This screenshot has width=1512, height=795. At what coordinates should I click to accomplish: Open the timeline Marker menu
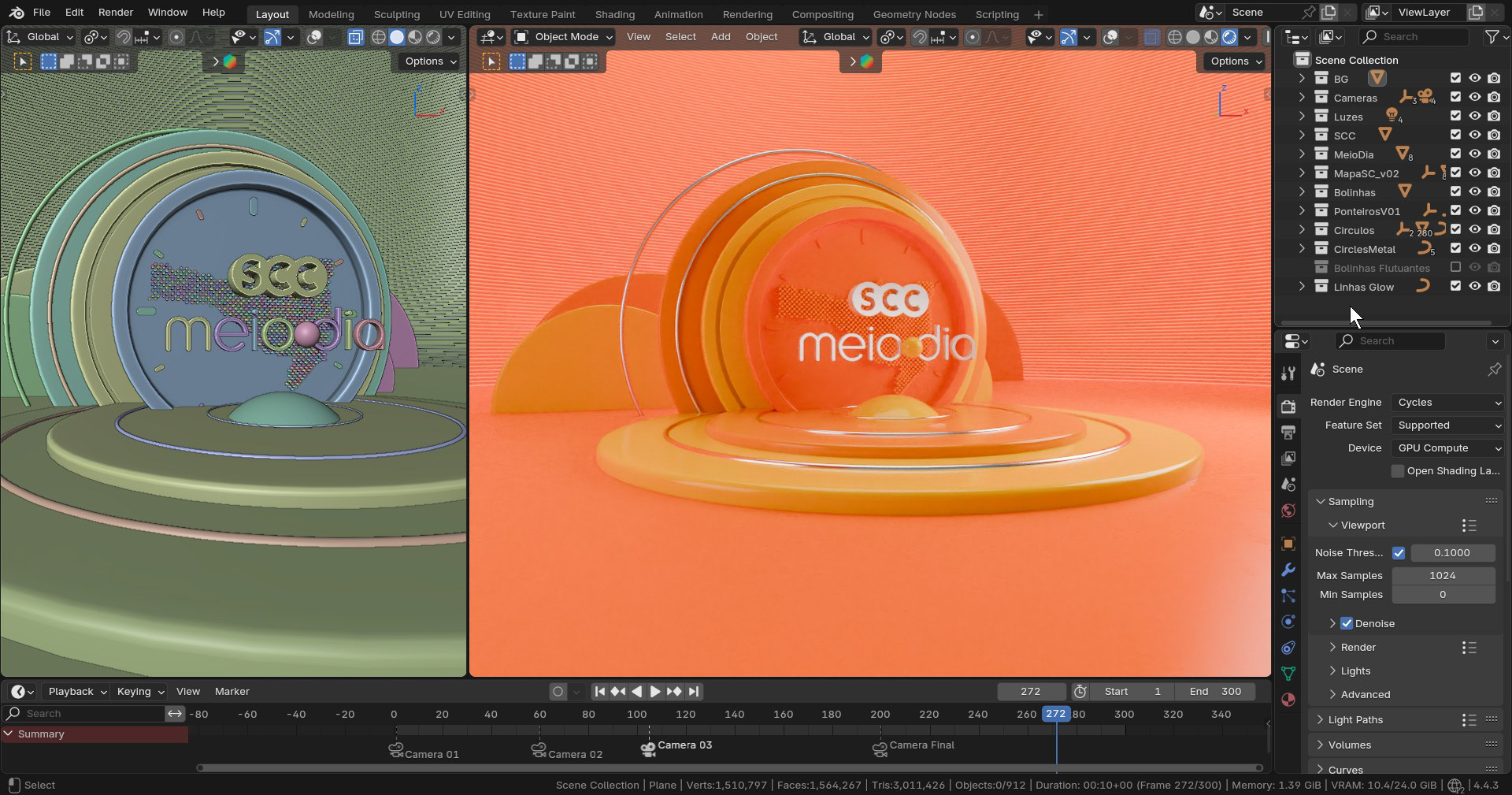click(232, 692)
